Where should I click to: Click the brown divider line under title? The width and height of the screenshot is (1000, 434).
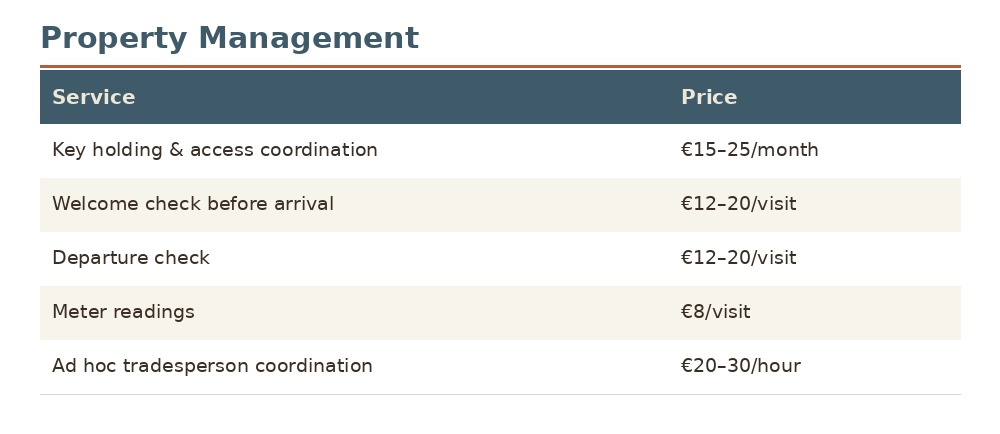[500, 66]
